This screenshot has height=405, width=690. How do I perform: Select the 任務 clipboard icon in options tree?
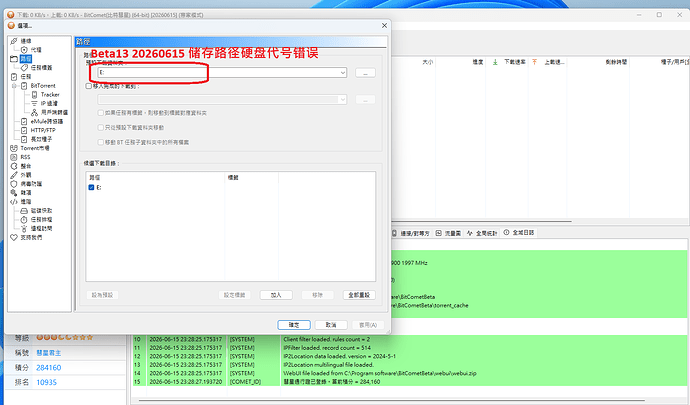click(14, 77)
